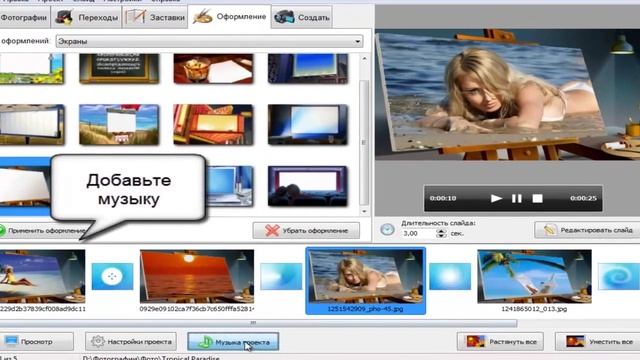This screenshot has height=360, width=640.
Task: Select the chalkboard screen design thumbnail
Action: [x=119, y=69]
